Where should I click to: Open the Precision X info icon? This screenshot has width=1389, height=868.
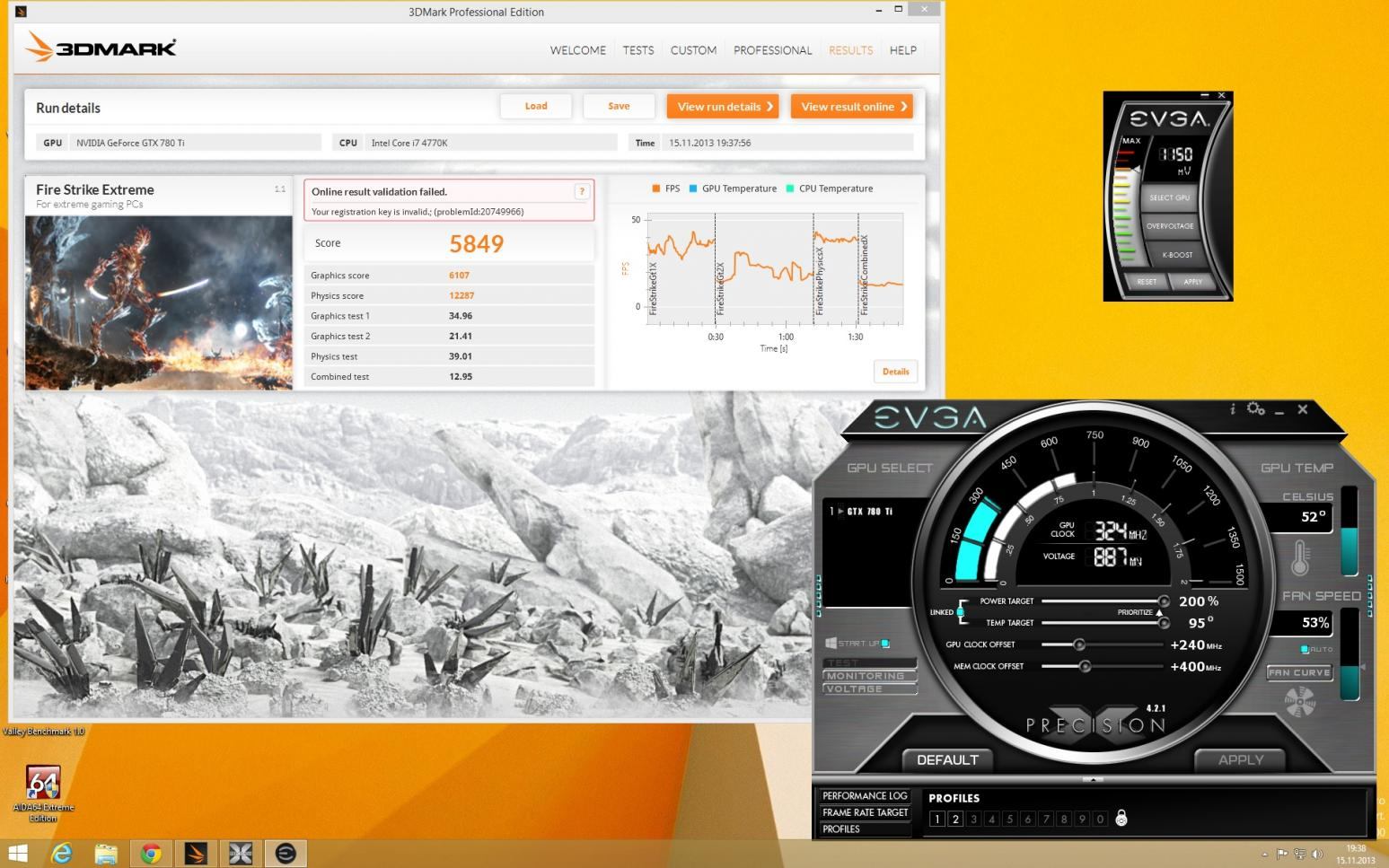coord(1232,409)
